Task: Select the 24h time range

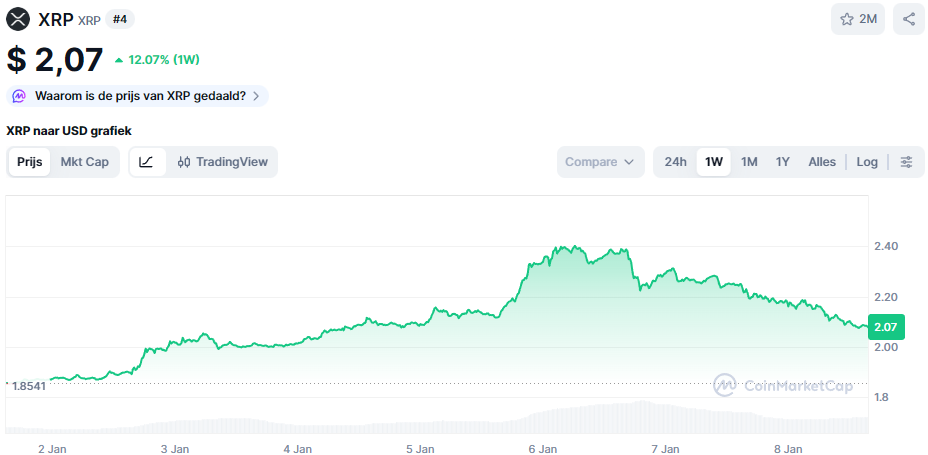Action: point(675,162)
